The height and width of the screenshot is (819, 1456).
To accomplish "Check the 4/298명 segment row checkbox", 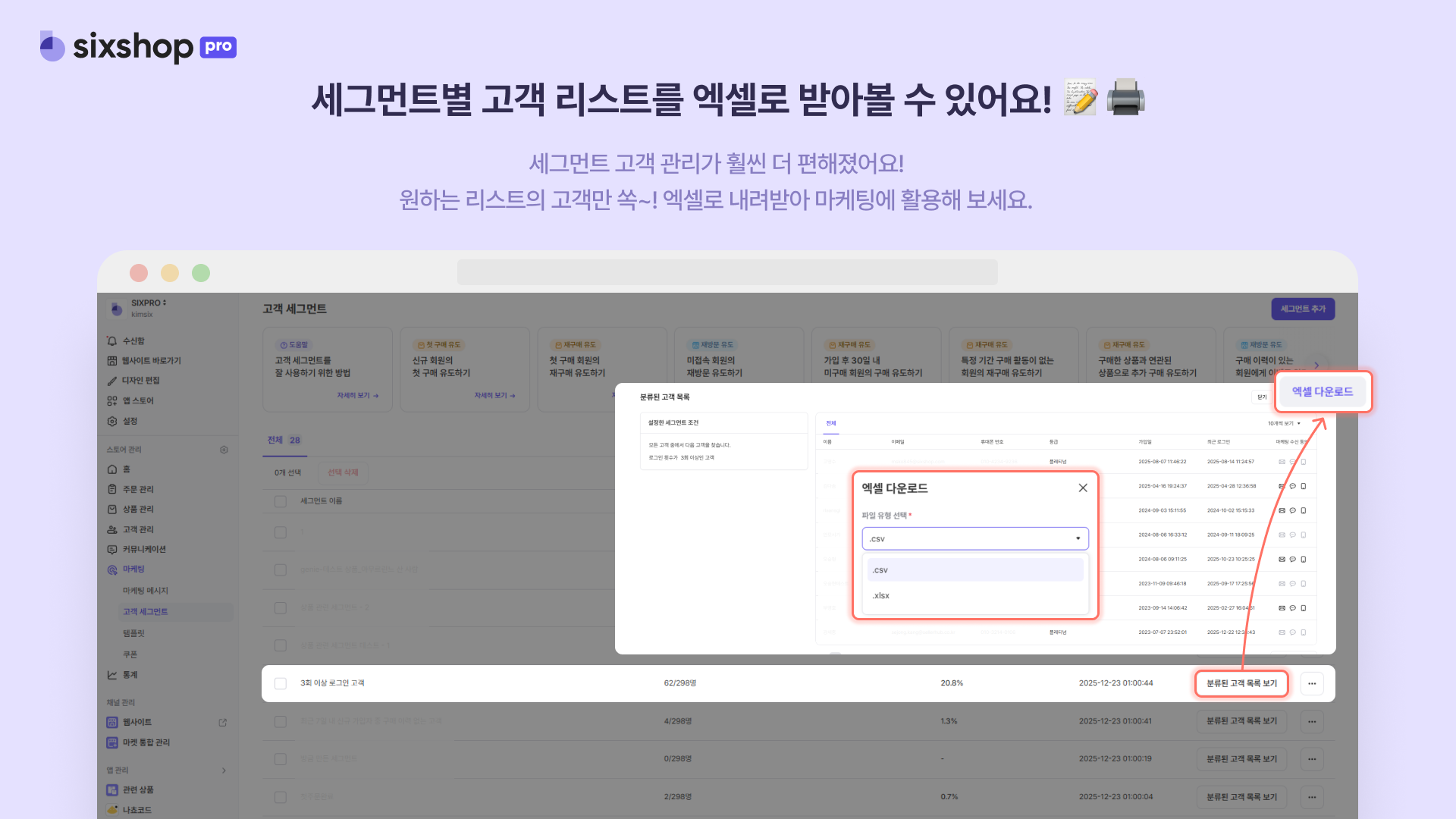I will click(x=281, y=721).
